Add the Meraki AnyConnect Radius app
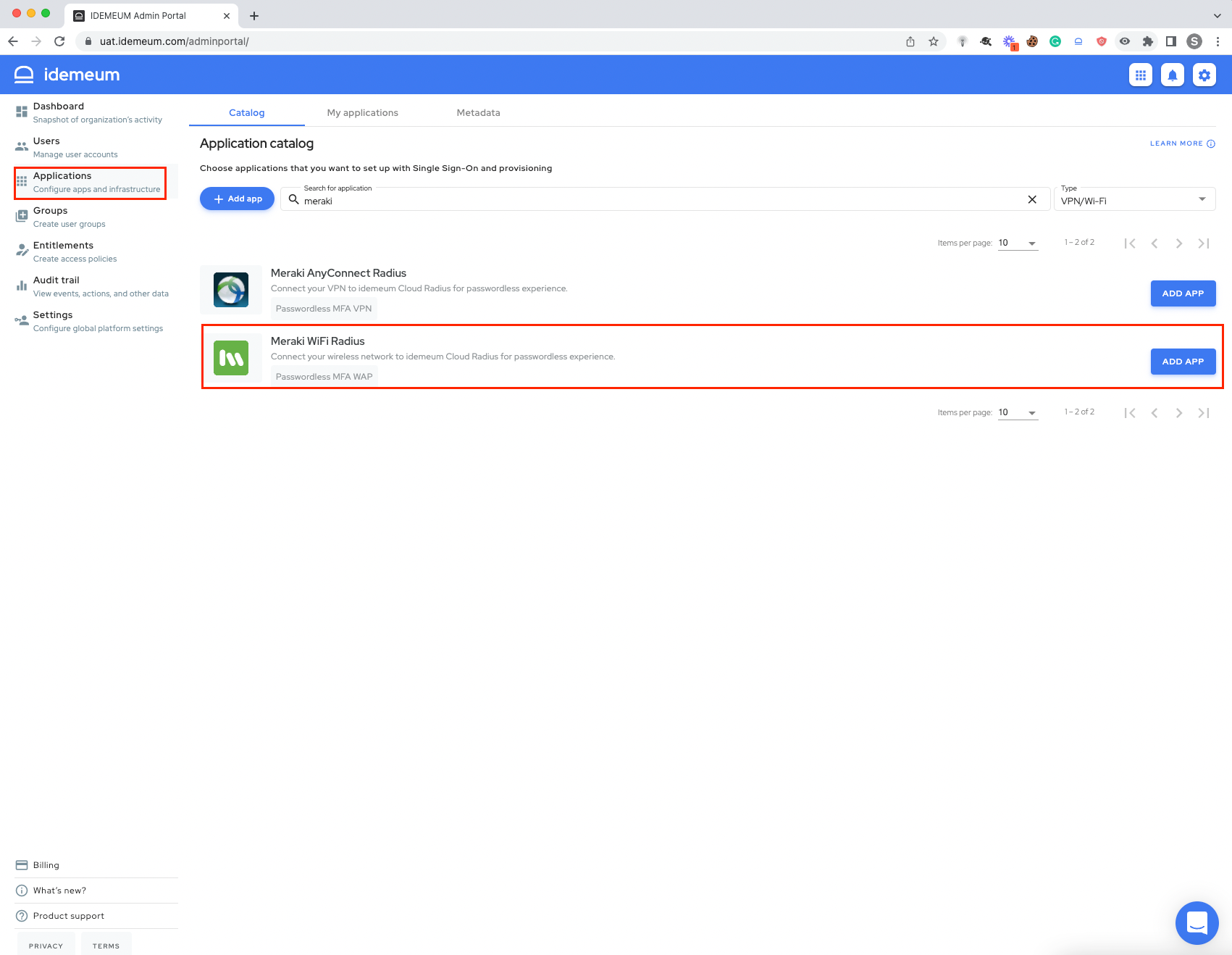Image resolution: width=1232 pixels, height=955 pixels. coord(1183,293)
